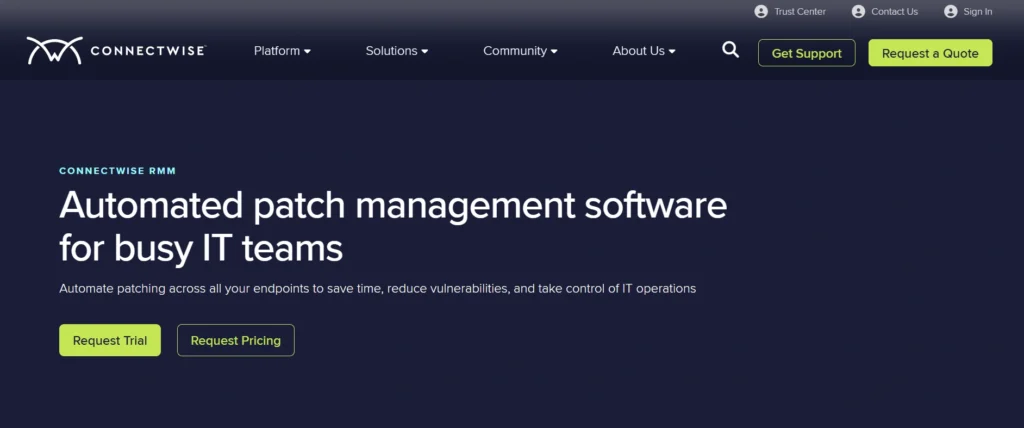Click the arrow next to About Us
This screenshot has width=1024, height=428.
click(671, 52)
